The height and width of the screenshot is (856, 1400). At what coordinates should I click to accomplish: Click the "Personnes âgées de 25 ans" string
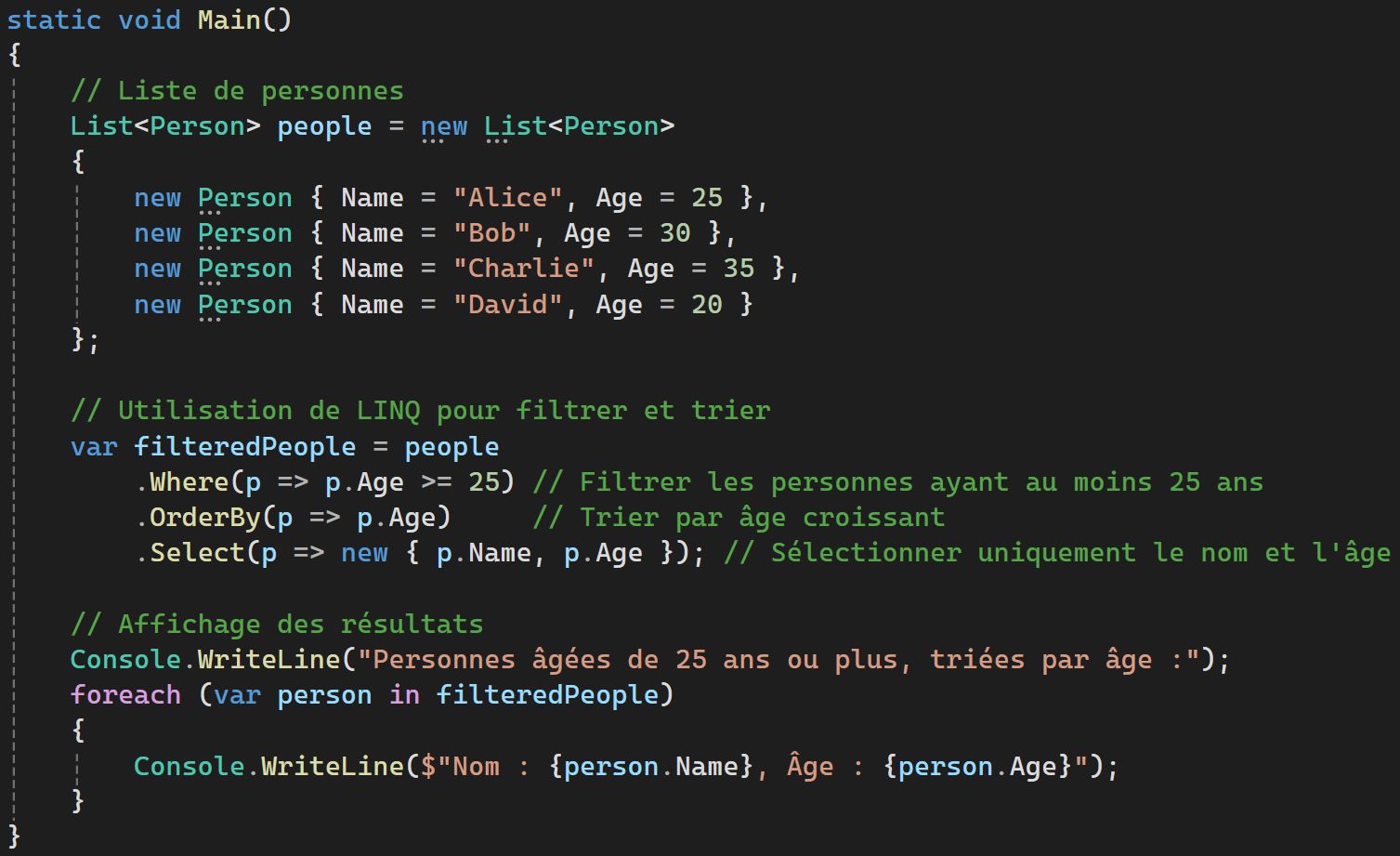779,660
